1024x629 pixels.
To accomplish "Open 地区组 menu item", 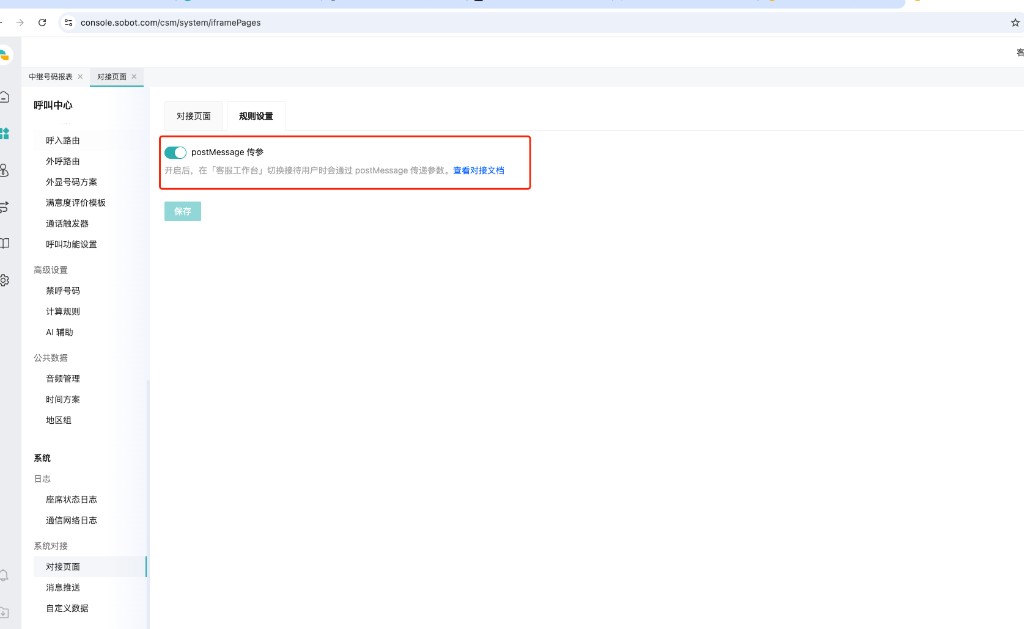I will (x=59, y=421).
